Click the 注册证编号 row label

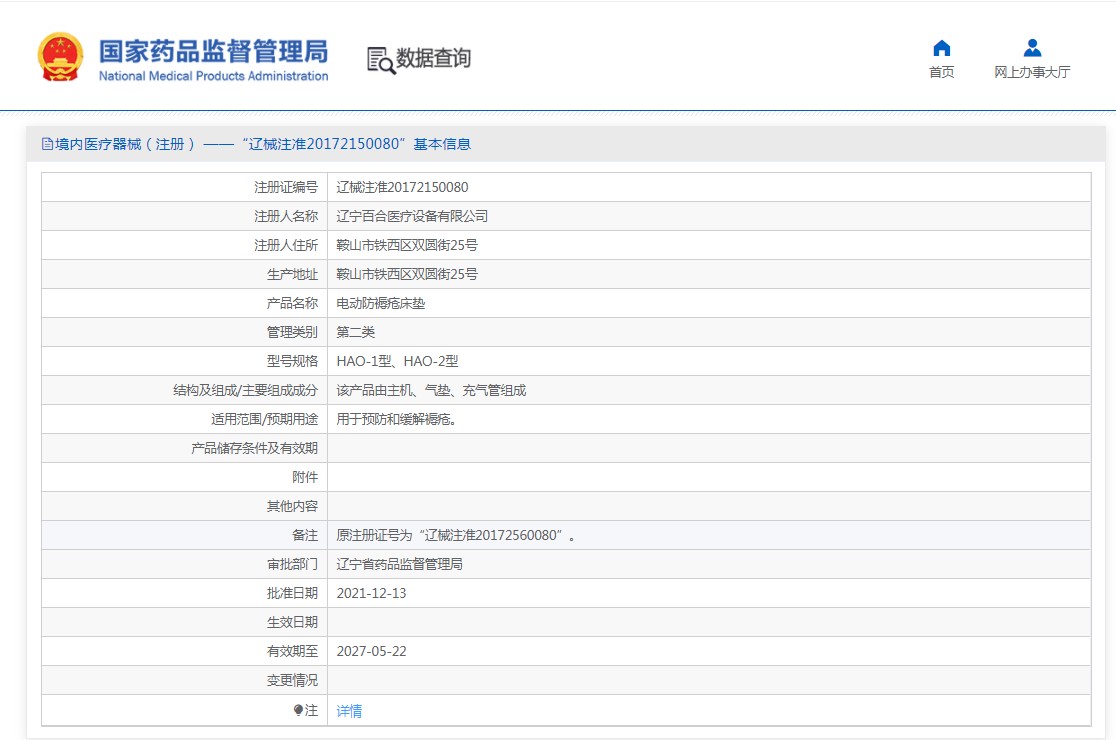pyautogui.click(x=286, y=187)
